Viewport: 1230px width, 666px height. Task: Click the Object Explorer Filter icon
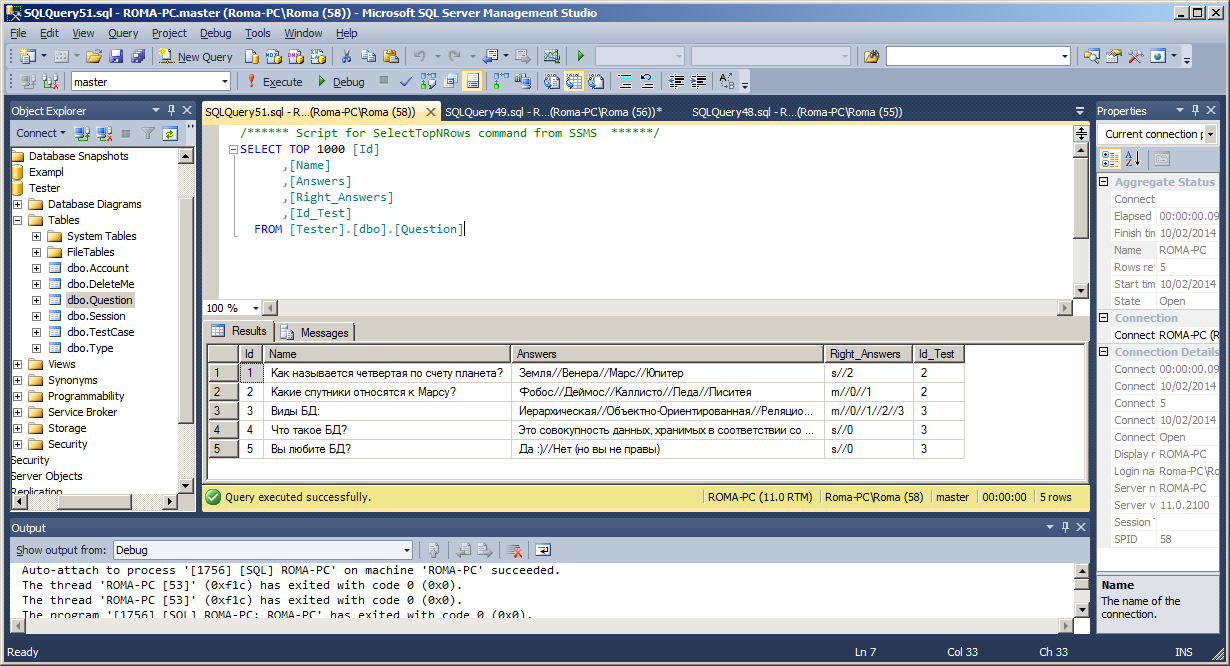pyautogui.click(x=148, y=133)
